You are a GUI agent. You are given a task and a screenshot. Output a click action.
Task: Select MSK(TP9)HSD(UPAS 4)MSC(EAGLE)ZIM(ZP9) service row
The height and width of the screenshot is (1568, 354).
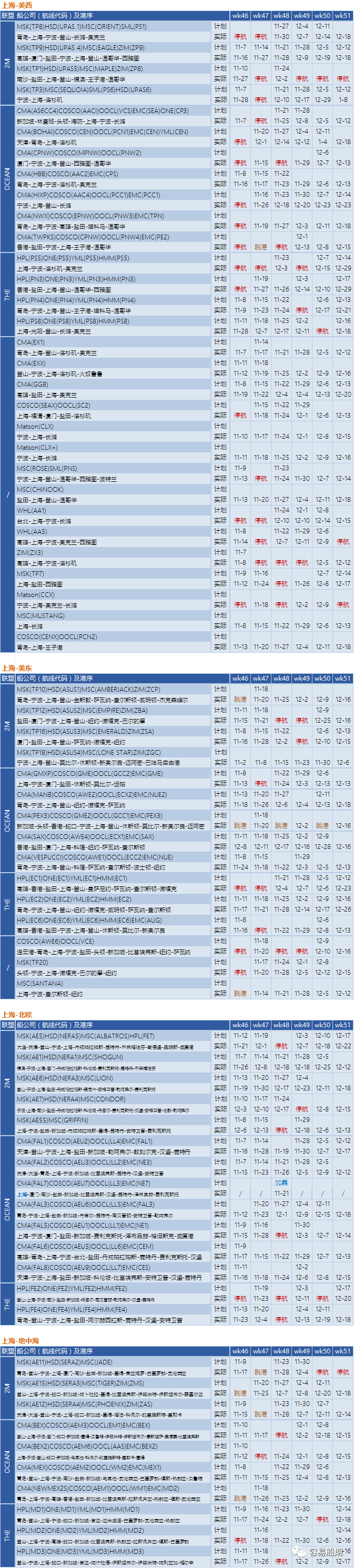pos(184,47)
